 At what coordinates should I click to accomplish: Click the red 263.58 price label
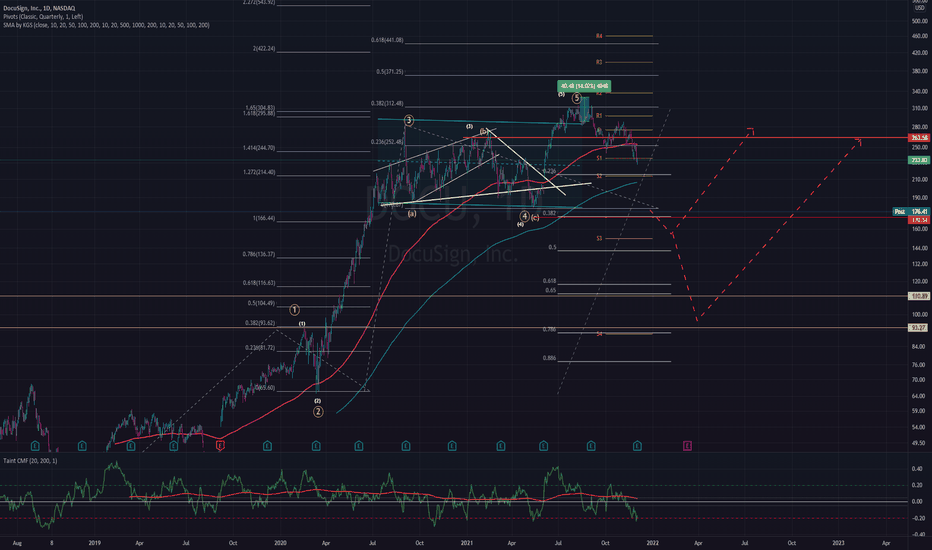click(919, 138)
